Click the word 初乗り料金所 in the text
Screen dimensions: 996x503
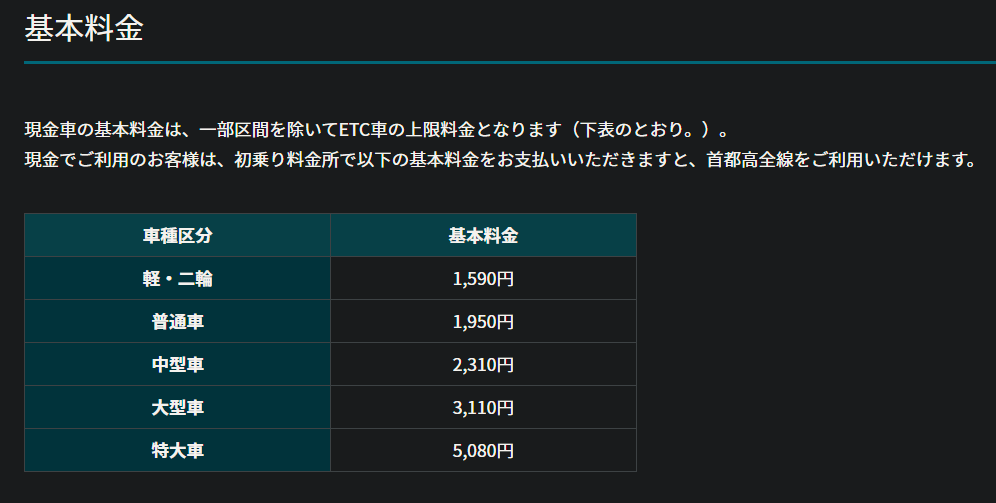[x=286, y=159]
